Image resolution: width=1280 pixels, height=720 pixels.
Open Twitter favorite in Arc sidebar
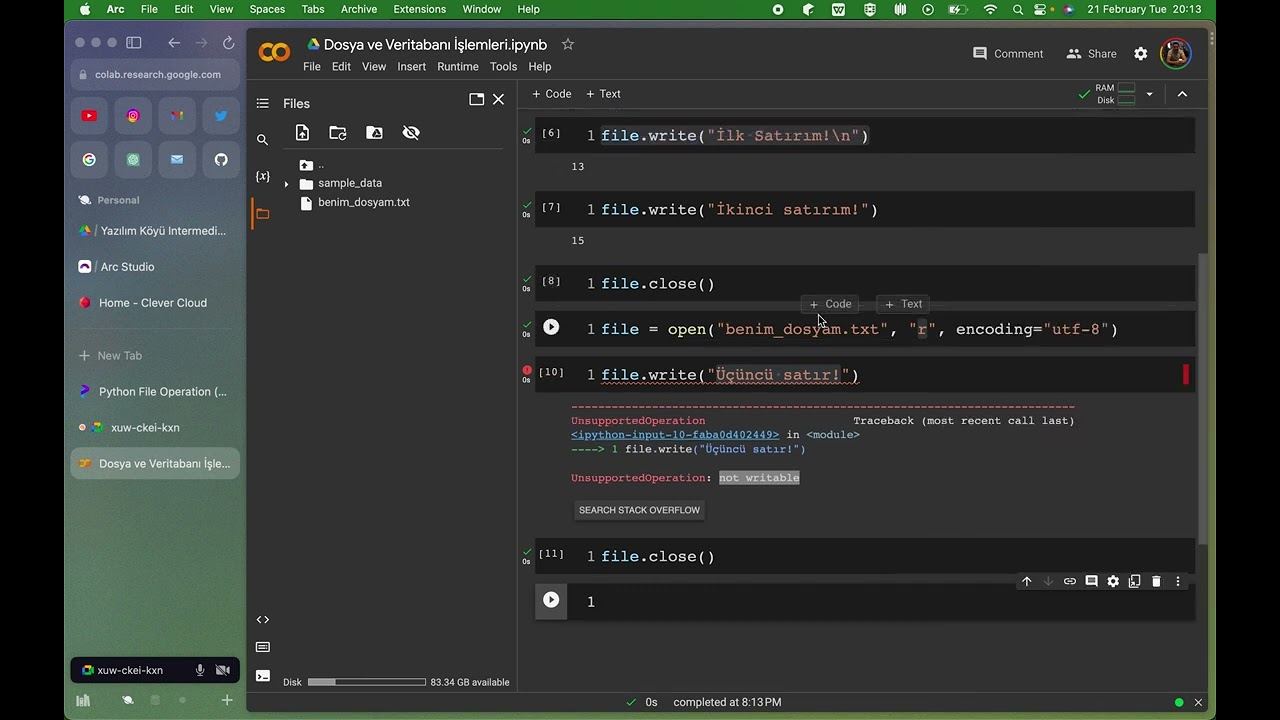(x=221, y=116)
